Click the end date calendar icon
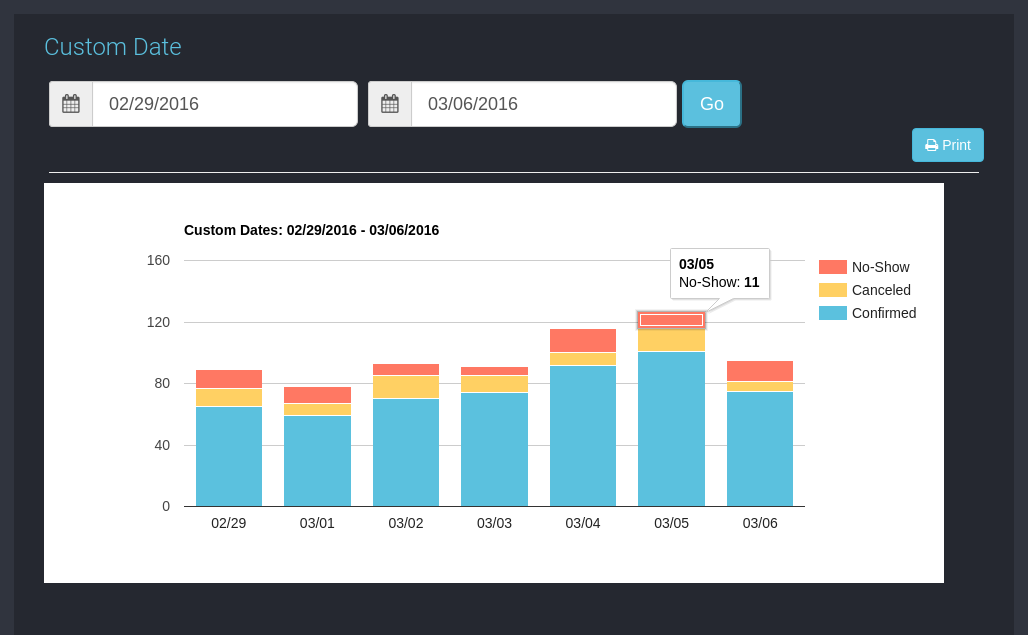Viewport: 1028px width, 635px height. pyautogui.click(x=390, y=104)
